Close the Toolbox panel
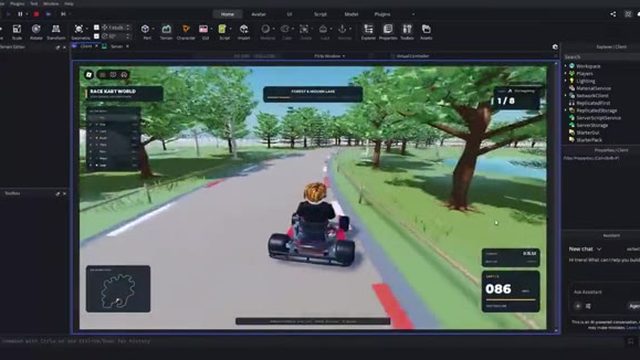Viewport: 640px width, 360px height. tap(64, 194)
